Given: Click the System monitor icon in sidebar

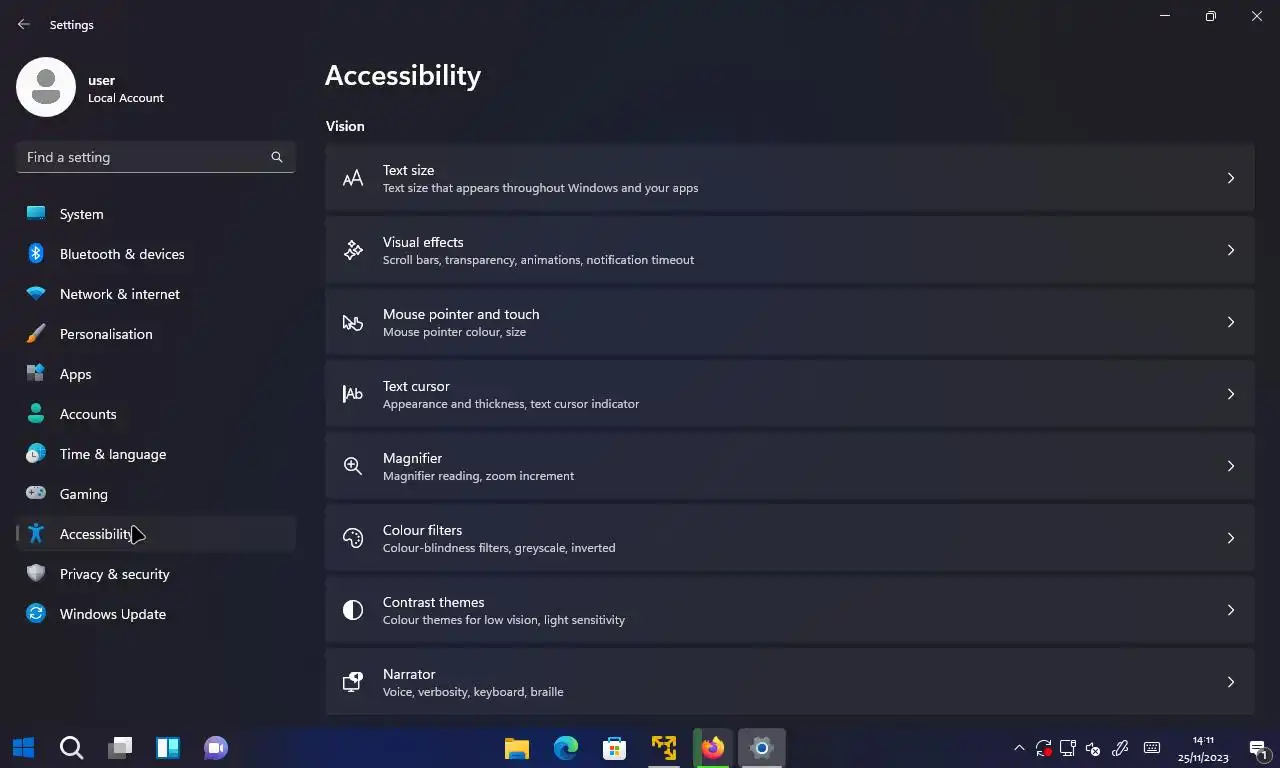Looking at the screenshot, I should pyautogui.click(x=36, y=213).
